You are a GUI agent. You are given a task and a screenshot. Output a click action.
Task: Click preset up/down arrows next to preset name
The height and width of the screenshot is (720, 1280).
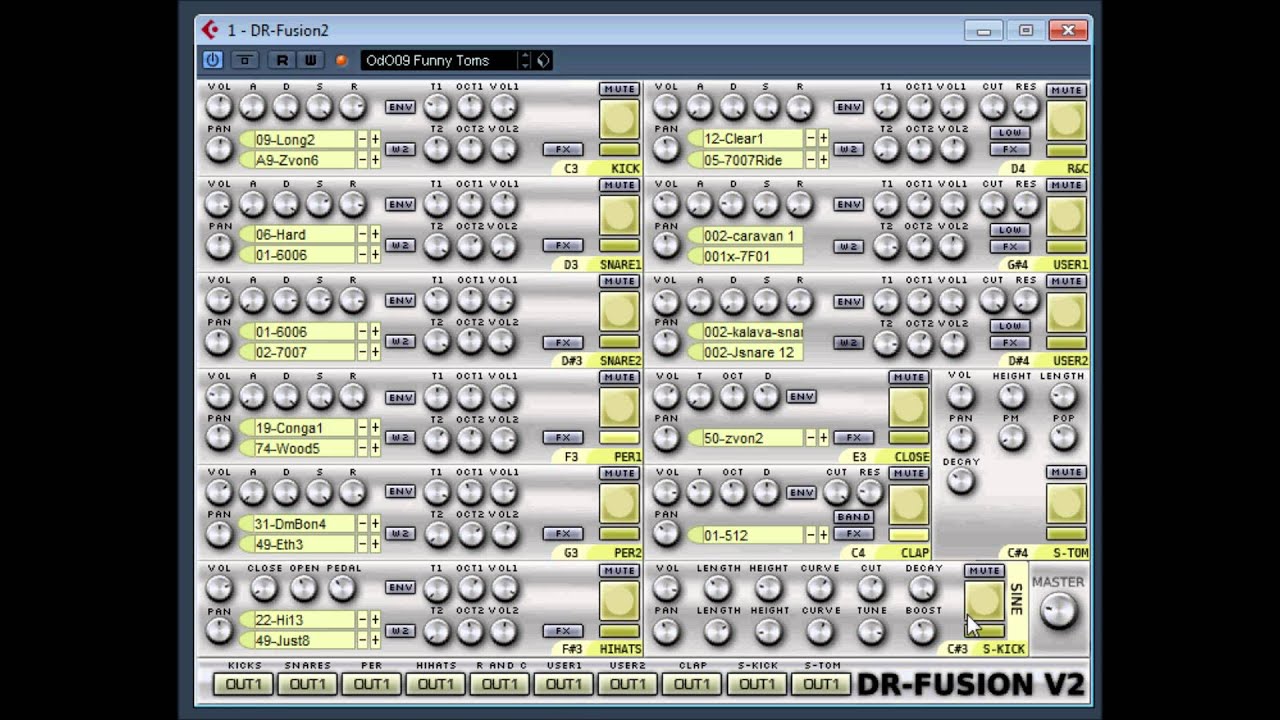tap(525, 60)
